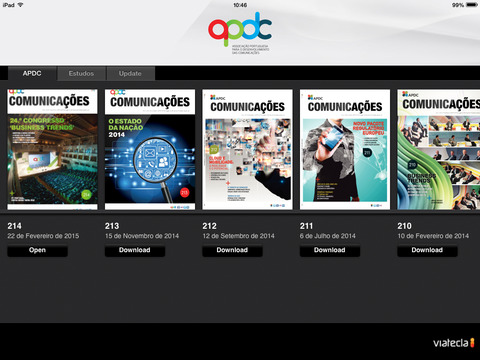
Task: Switch to the Estudos tab
Action: 82,73
